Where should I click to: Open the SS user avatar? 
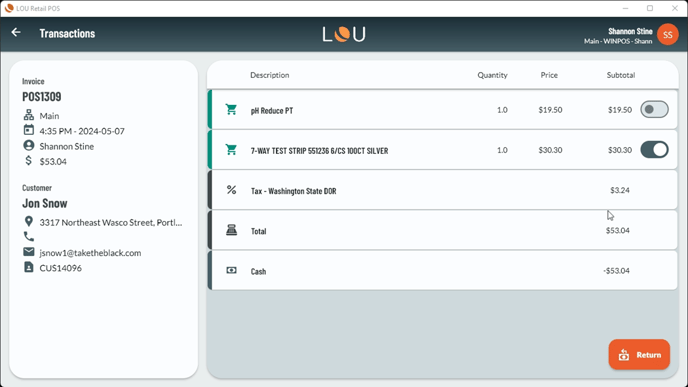[668, 35]
